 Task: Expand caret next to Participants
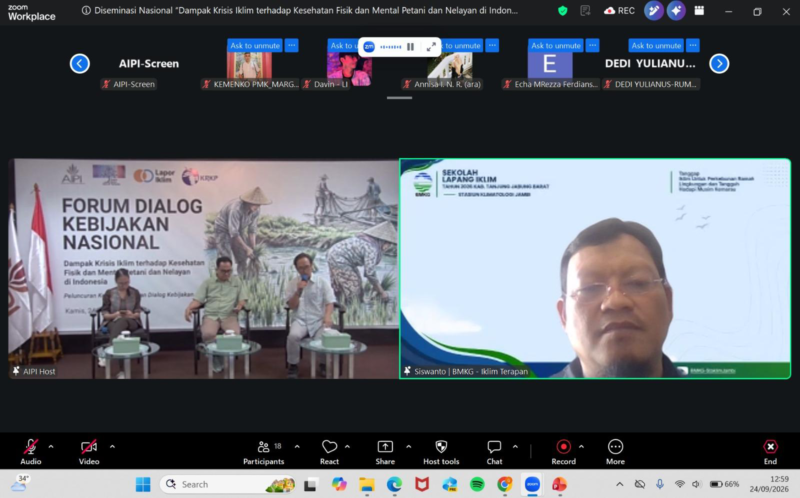297,446
